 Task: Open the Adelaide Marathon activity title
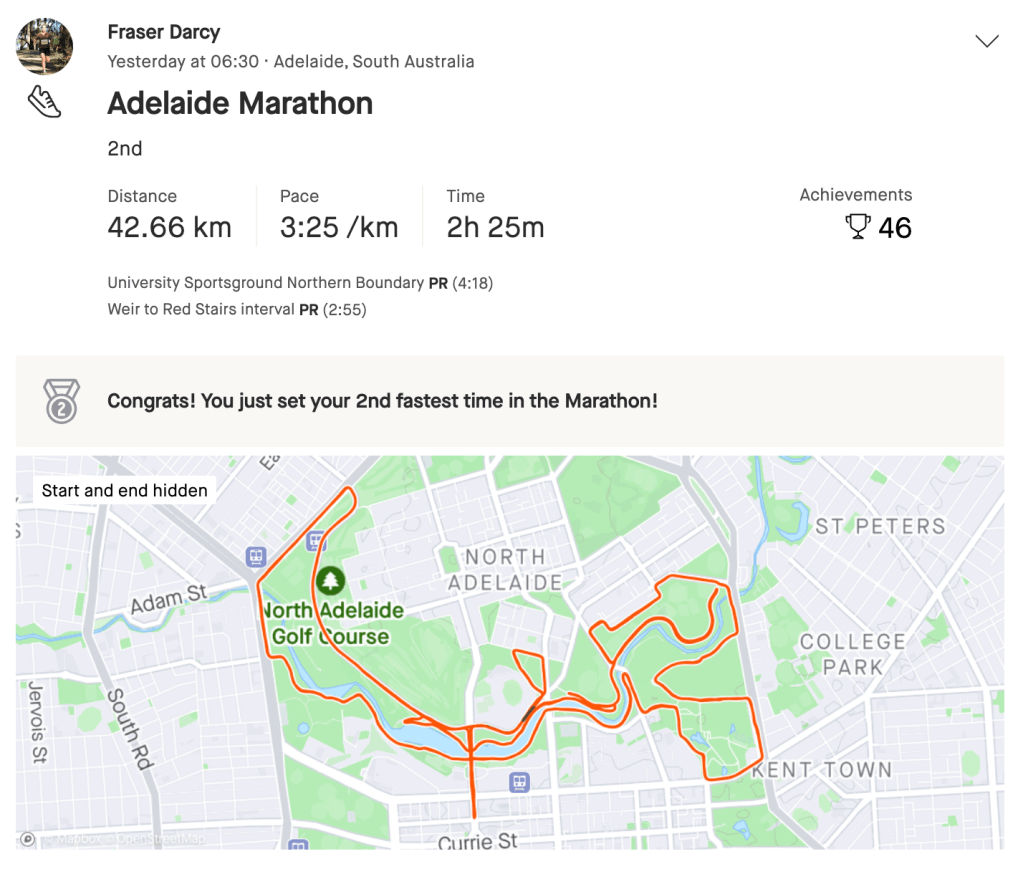point(240,103)
